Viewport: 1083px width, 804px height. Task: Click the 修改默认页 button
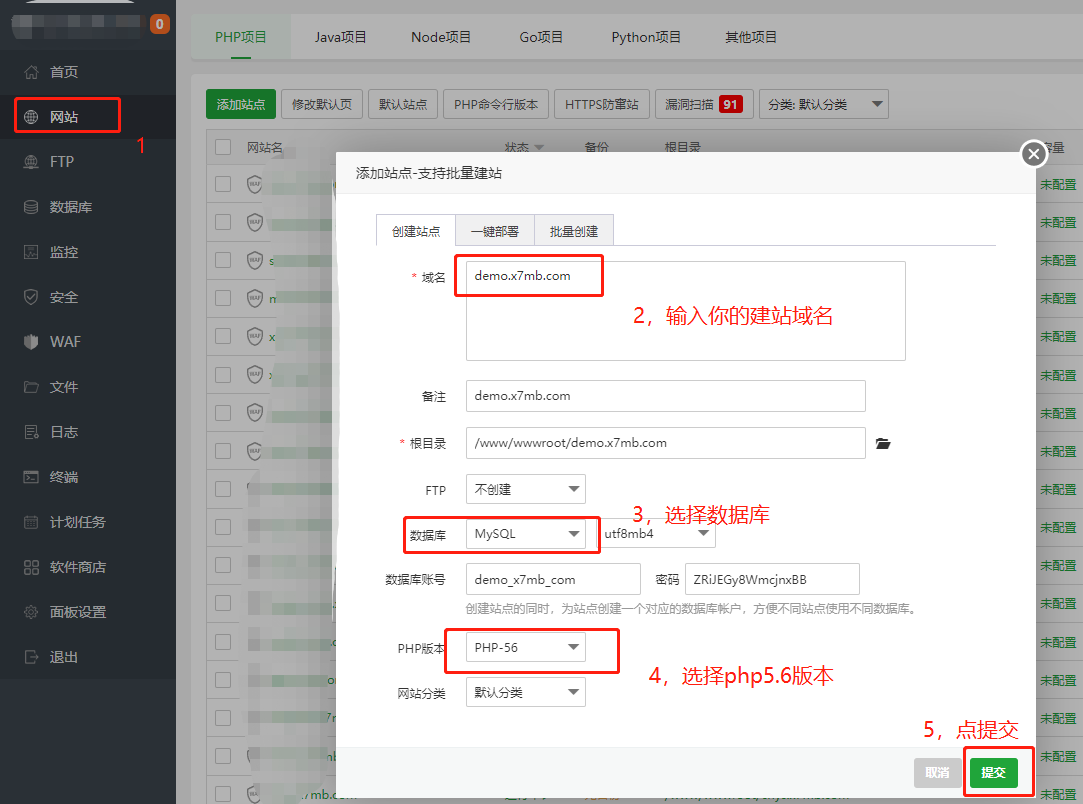pos(322,104)
